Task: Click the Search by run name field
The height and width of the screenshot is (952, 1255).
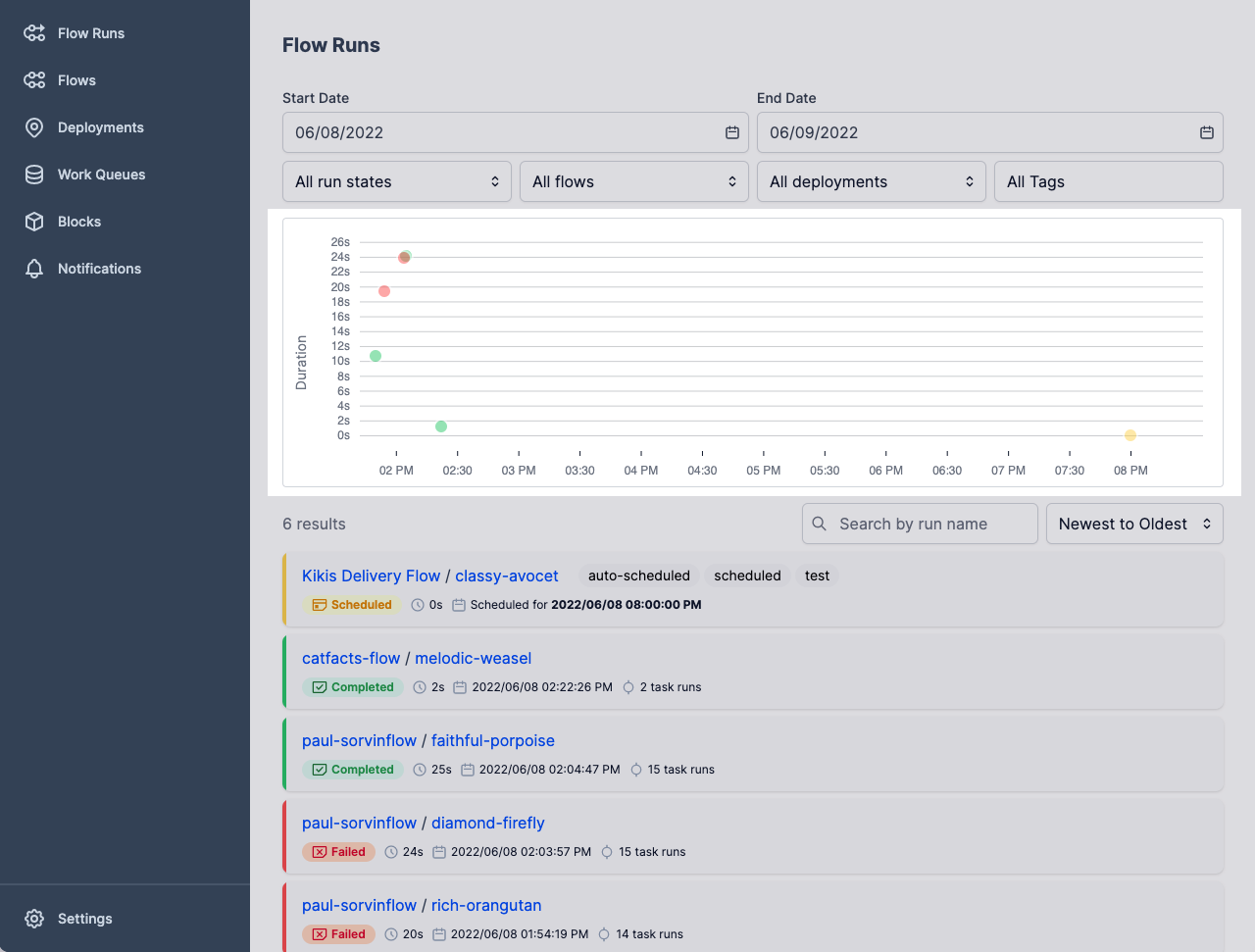Action: [x=920, y=524]
